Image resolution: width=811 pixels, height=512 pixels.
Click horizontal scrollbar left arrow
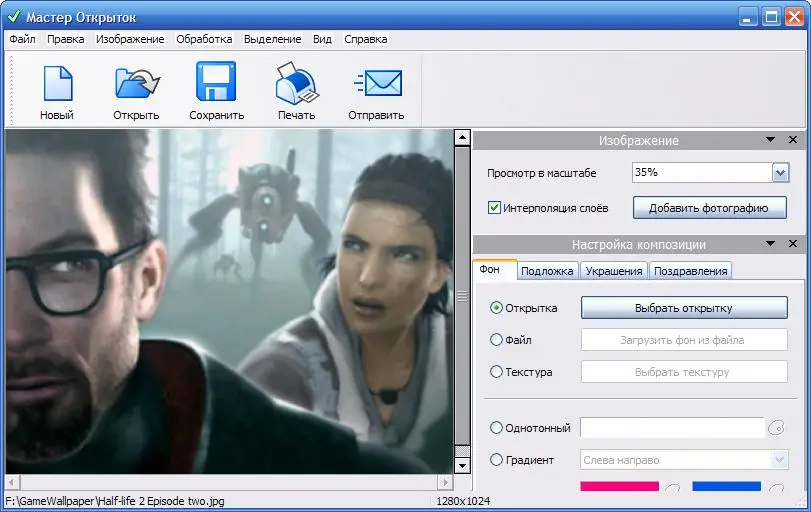click(x=12, y=483)
